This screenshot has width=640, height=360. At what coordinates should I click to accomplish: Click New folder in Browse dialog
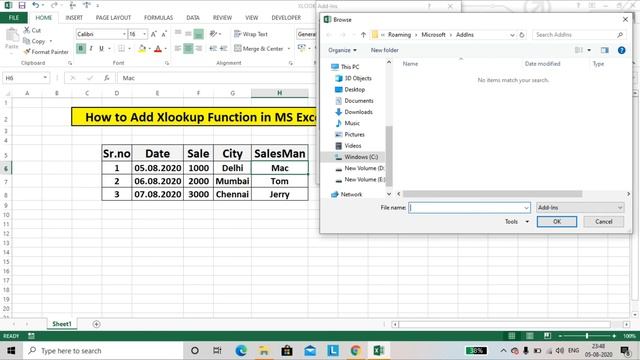[x=384, y=50]
